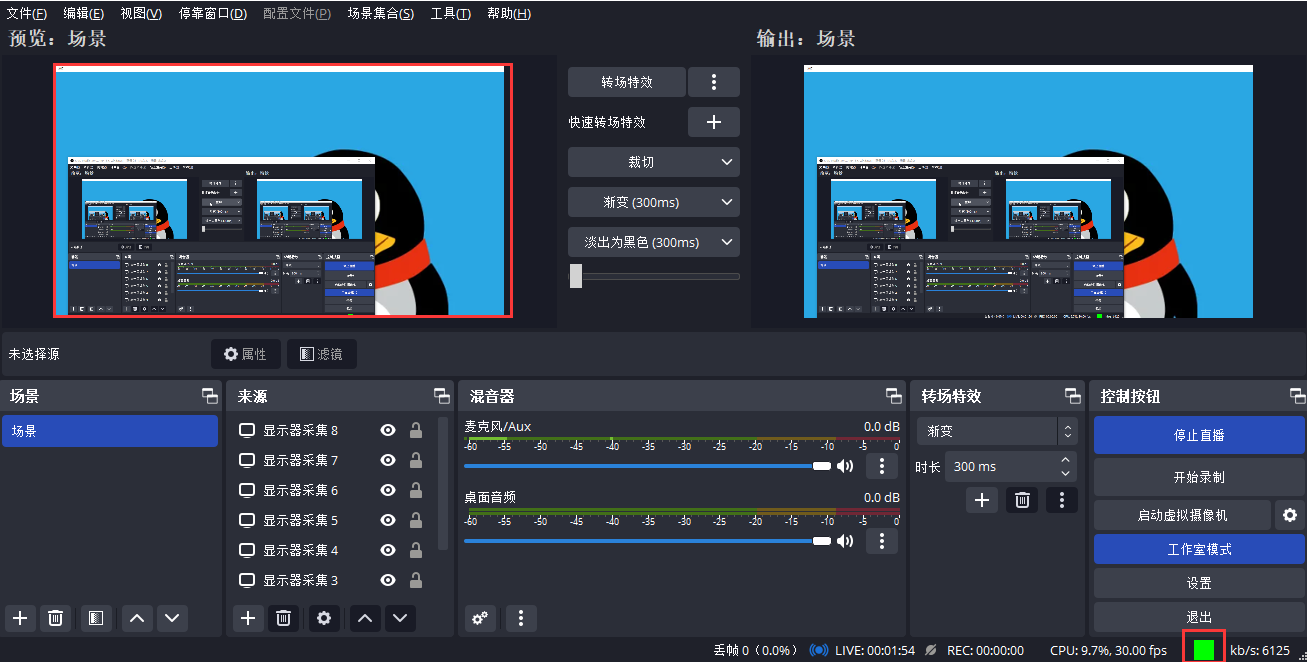Add a scene transition with plus
The width and height of the screenshot is (1307, 662).
(982, 500)
